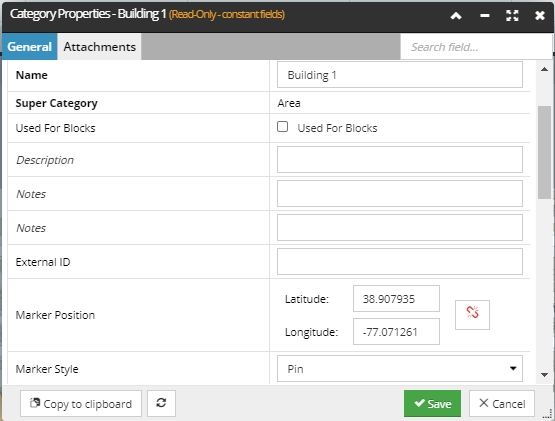Copy properties to clipboard
Screen dimensions: 555x421
[x=81, y=403]
